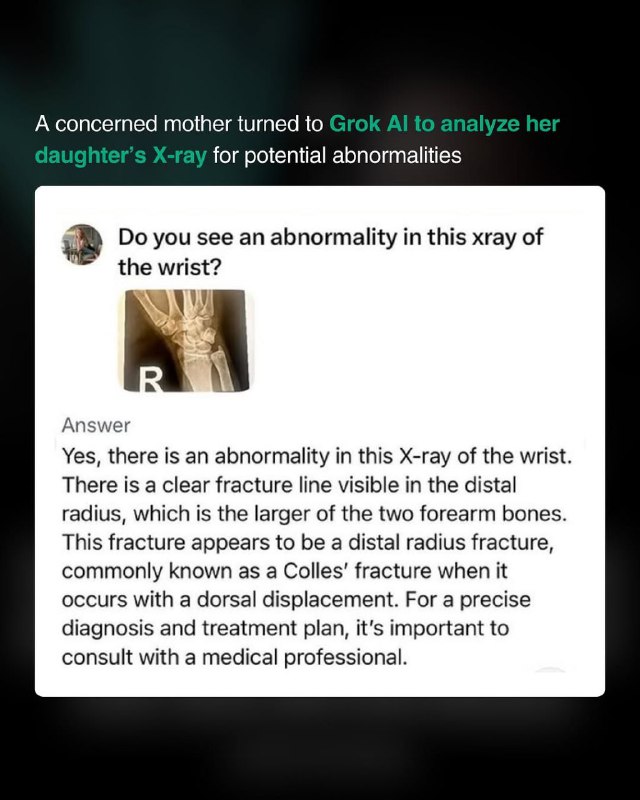This screenshot has height=800, width=640.
Task: Click the R marker on the X-ray
Action: tap(150, 379)
